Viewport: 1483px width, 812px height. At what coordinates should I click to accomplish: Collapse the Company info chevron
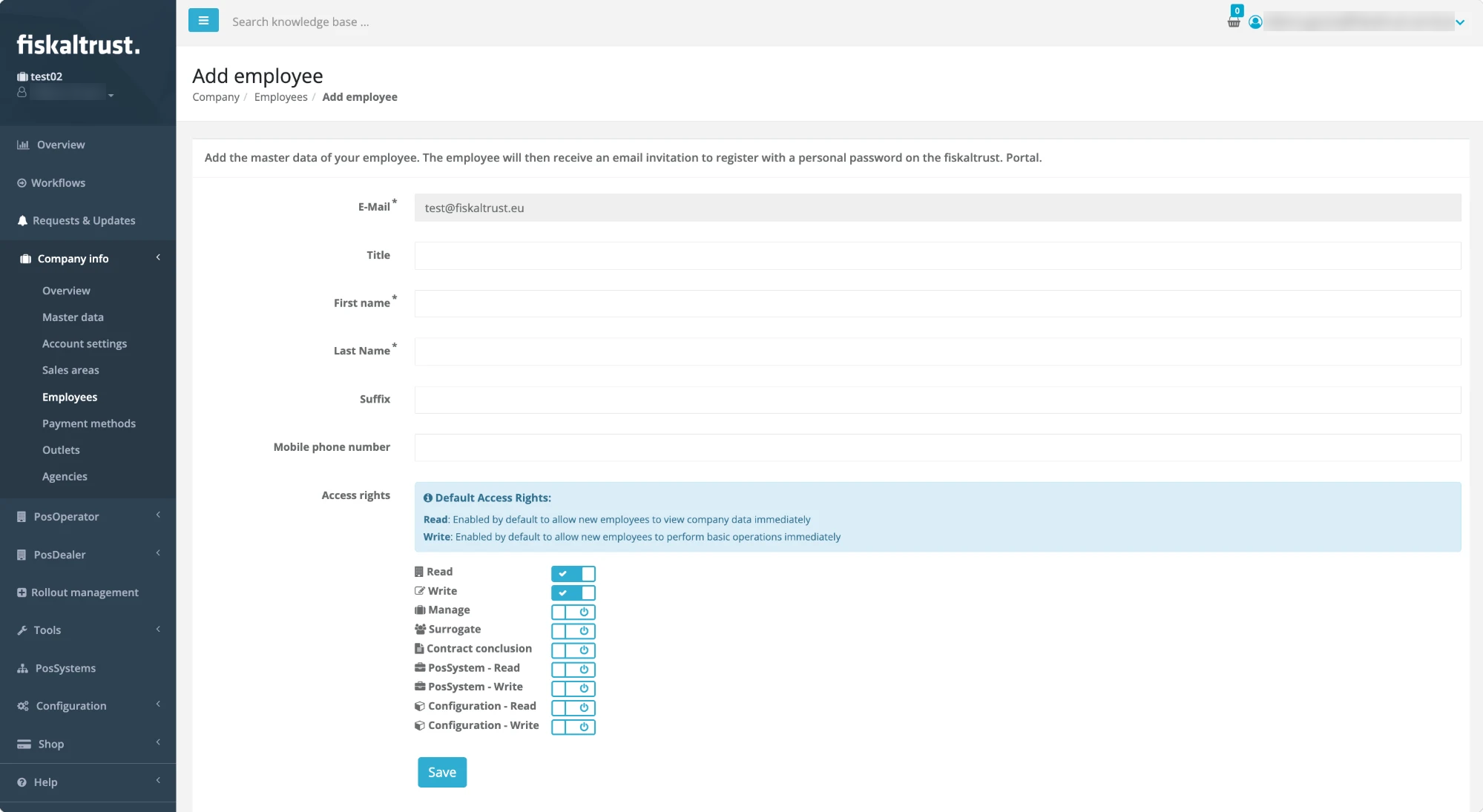[158, 257]
